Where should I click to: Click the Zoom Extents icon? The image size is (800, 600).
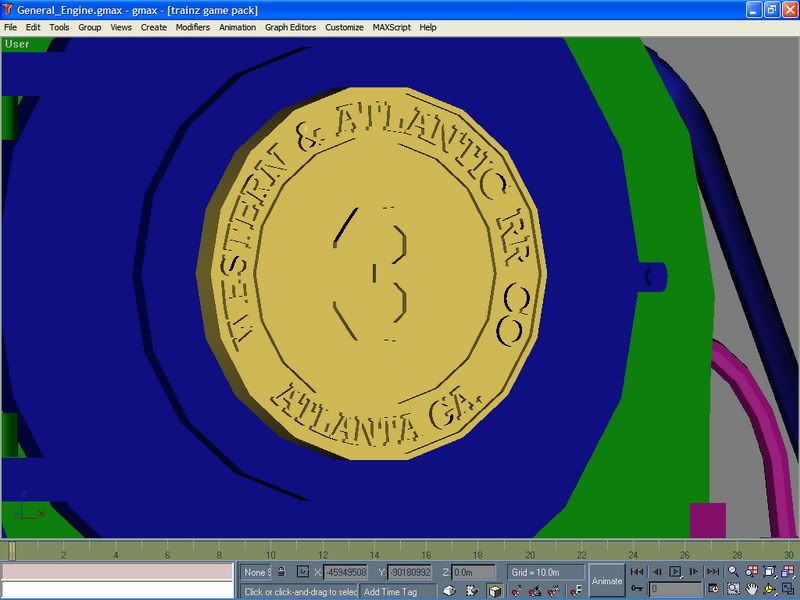click(769, 571)
